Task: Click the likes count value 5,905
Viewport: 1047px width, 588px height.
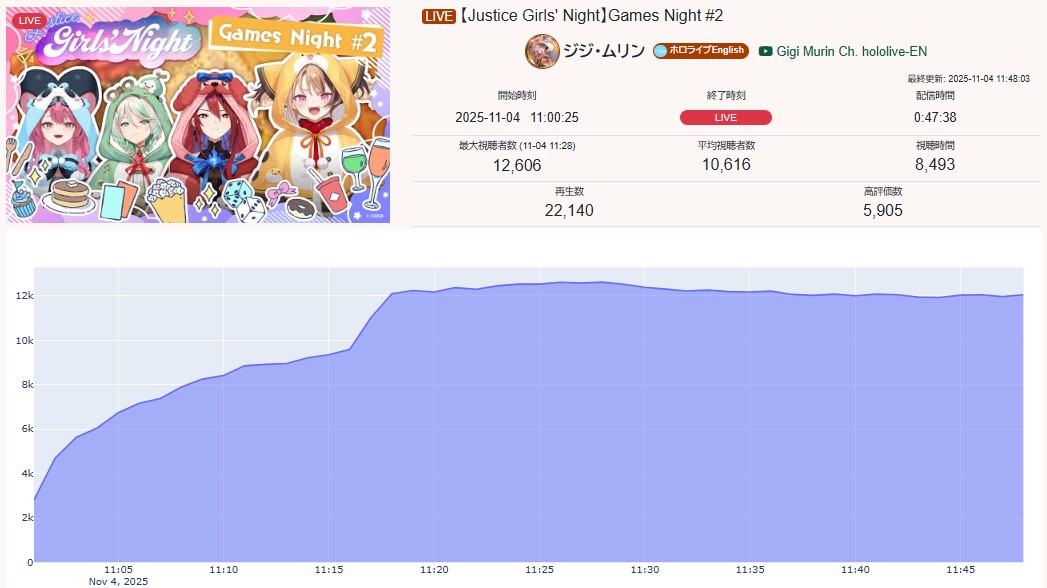Action: (x=883, y=210)
